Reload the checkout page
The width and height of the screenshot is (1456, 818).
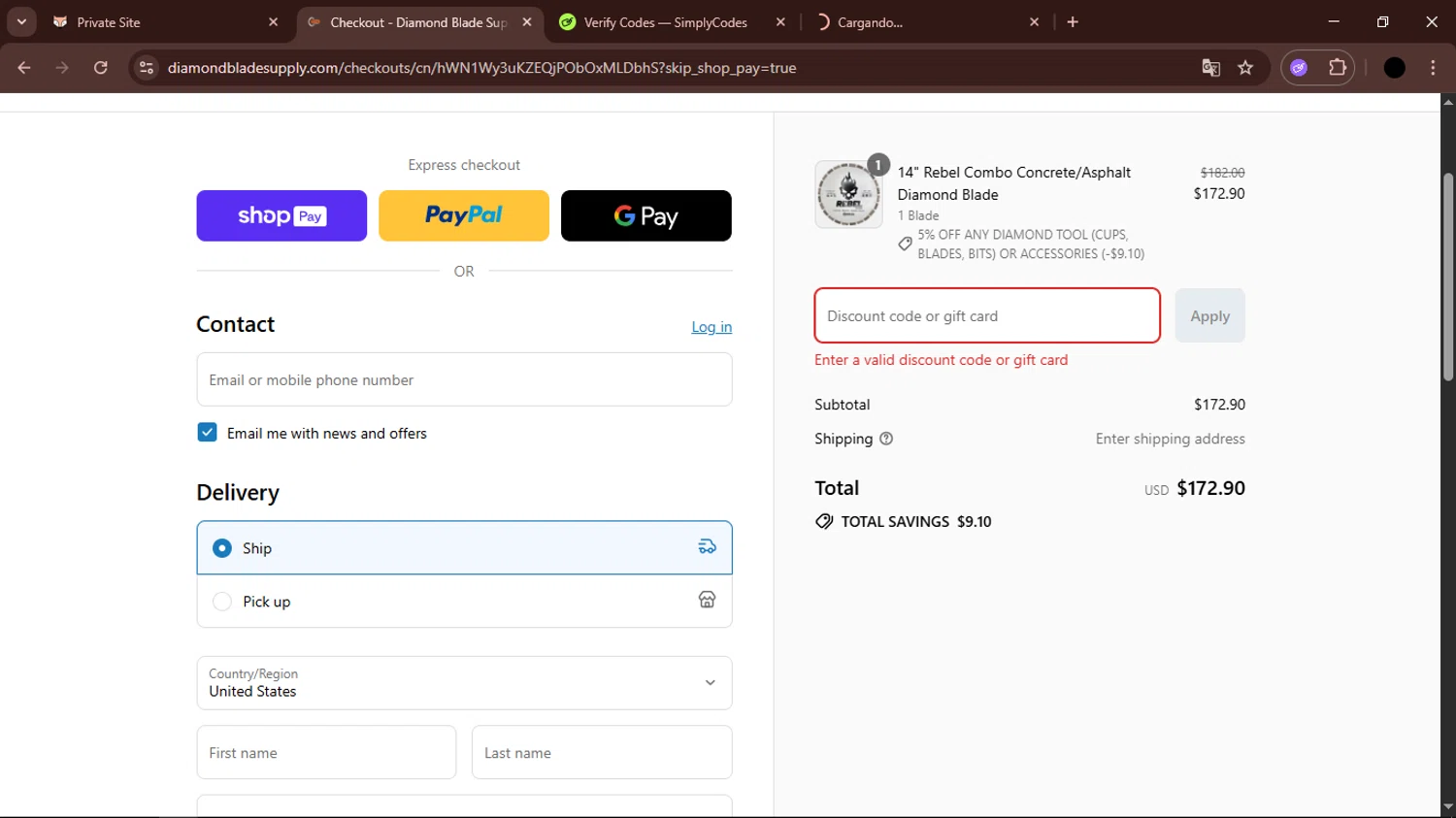[100, 68]
